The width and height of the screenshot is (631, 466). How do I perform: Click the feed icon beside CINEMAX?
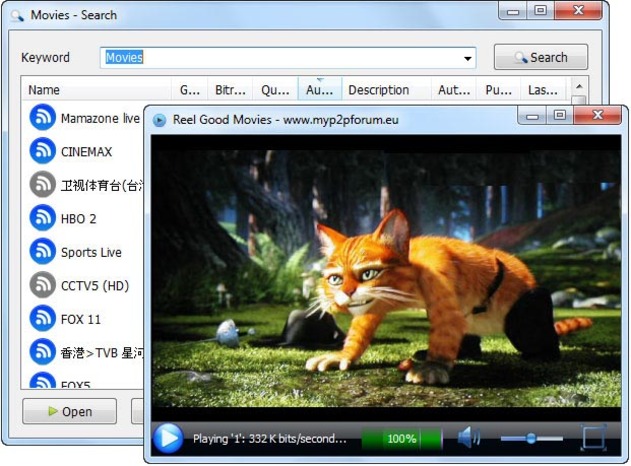pyautogui.click(x=42, y=151)
